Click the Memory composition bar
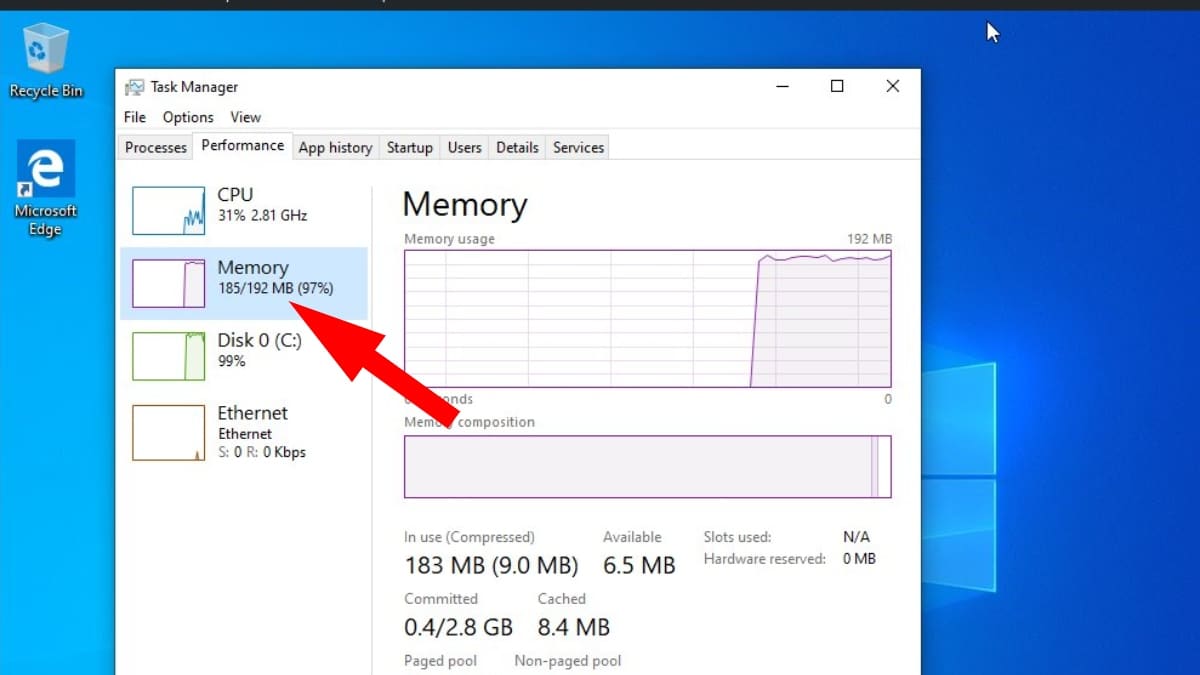 647,466
